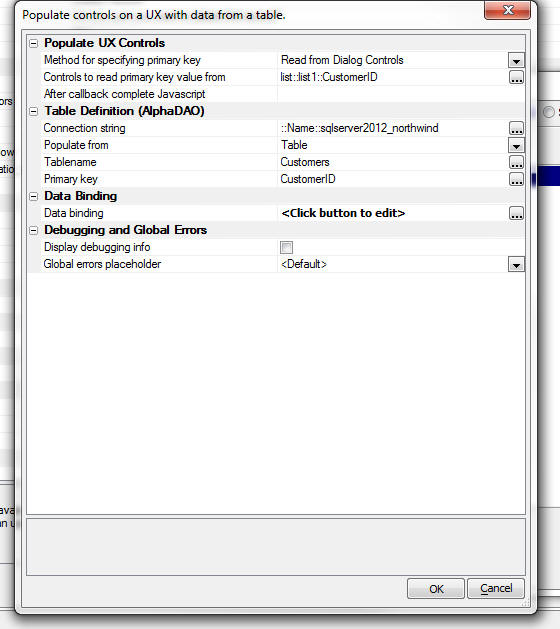Select the radio button behind the dialog
The height and width of the screenshot is (629, 560).
tap(549, 112)
